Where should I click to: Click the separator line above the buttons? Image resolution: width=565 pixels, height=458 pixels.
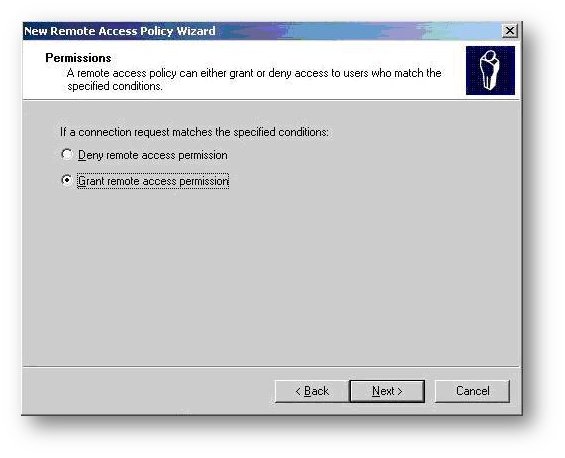coord(271,367)
